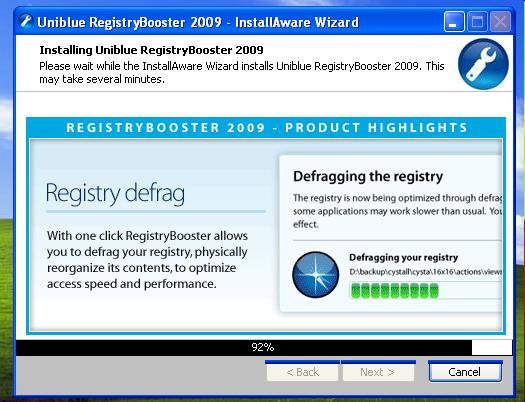Click the D:\backup file path text
Image resolution: width=525 pixels, height=402 pixels.
pyautogui.click(x=425, y=272)
